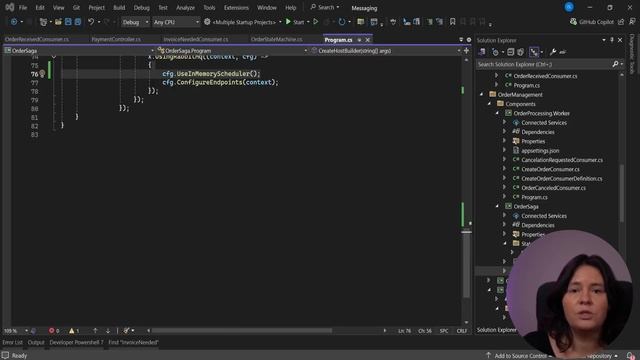The image size is (640, 360).
Task: Go to previous issue up arrow
Action: click(x=95, y=331)
